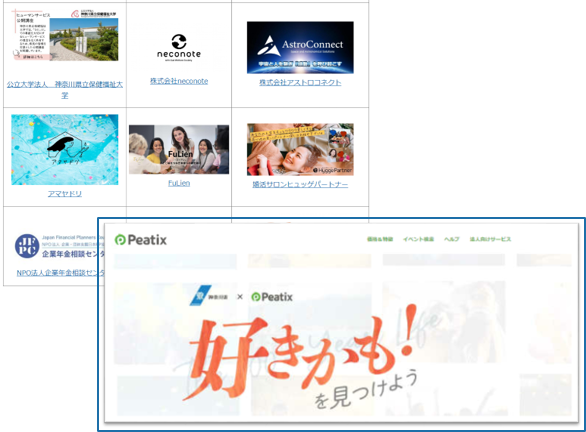Click the neconote logo image
This screenshot has width=586, height=432.
pos(179,47)
